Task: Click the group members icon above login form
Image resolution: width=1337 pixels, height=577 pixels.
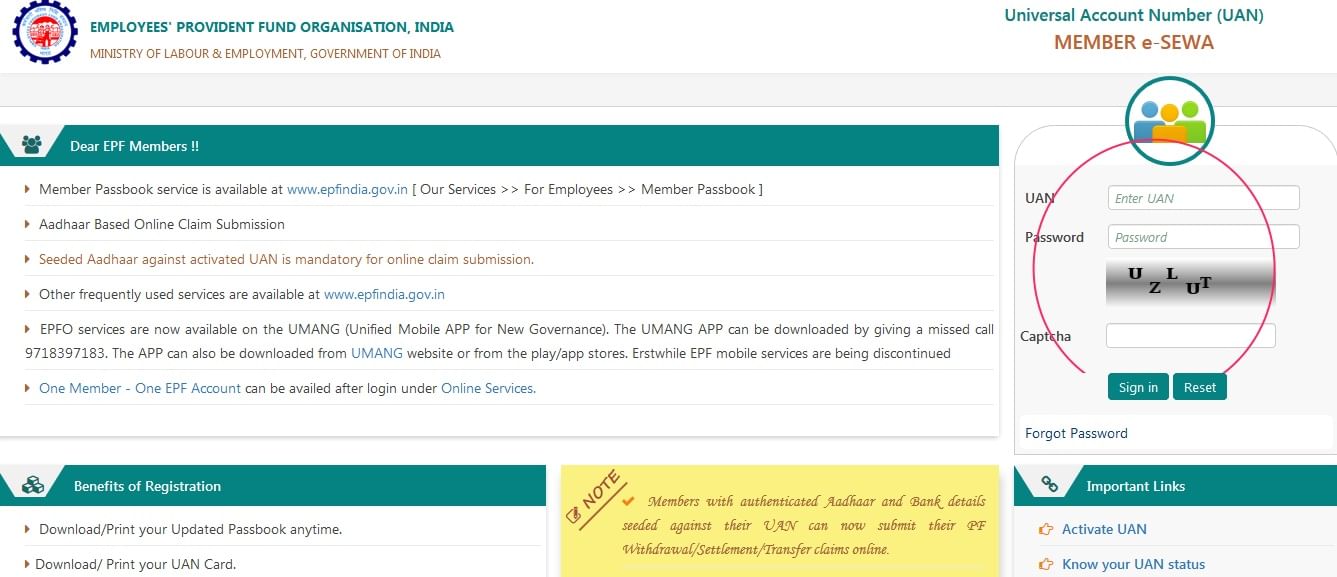Action: coord(1168,119)
